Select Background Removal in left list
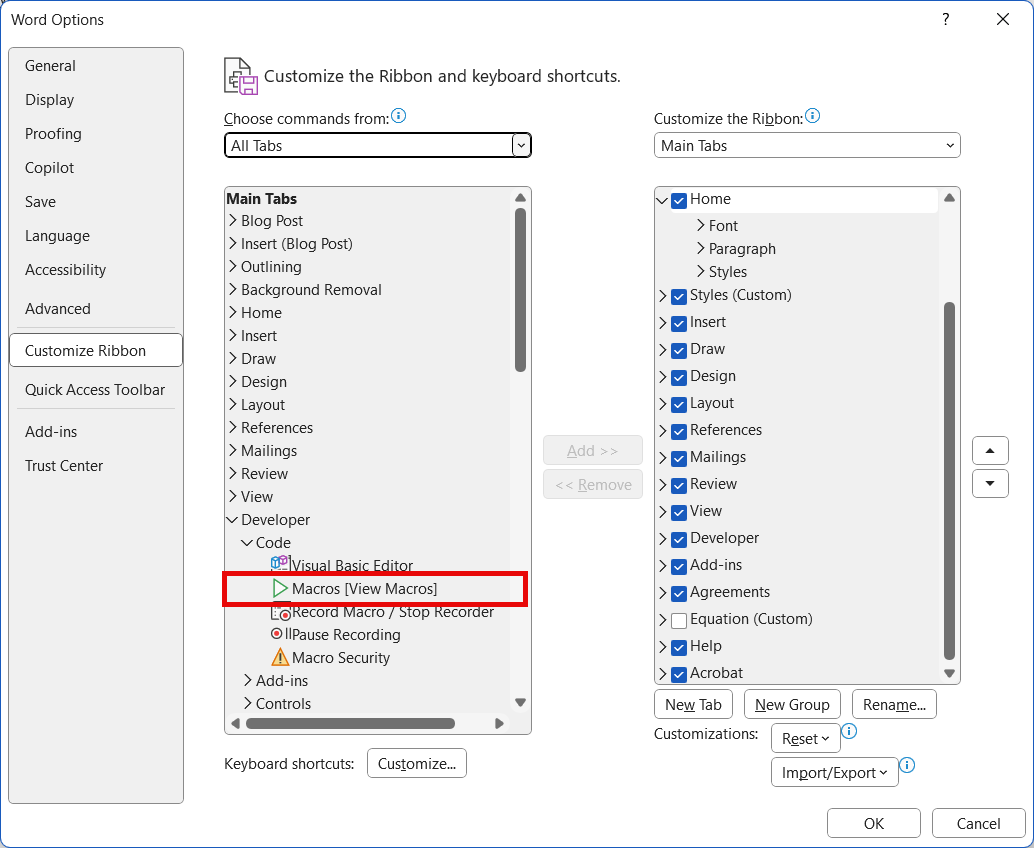Viewport: 1034px width, 848px height. tap(311, 289)
